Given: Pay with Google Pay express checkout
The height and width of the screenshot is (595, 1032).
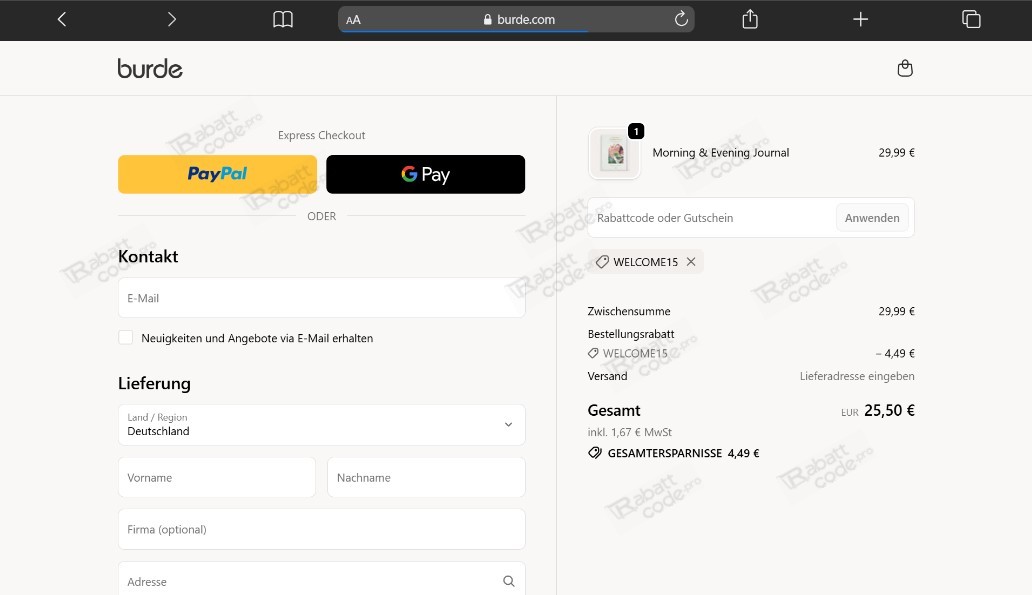Looking at the screenshot, I should pos(426,174).
